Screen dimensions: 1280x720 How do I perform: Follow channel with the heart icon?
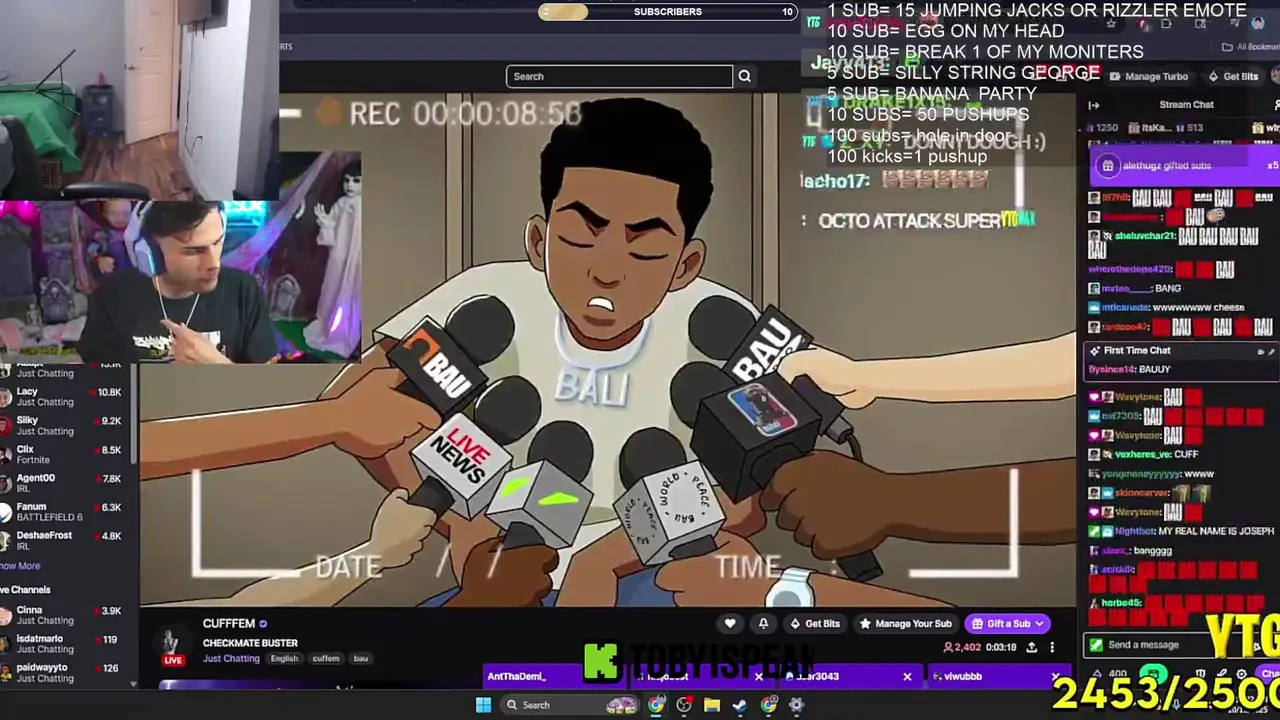(x=730, y=624)
